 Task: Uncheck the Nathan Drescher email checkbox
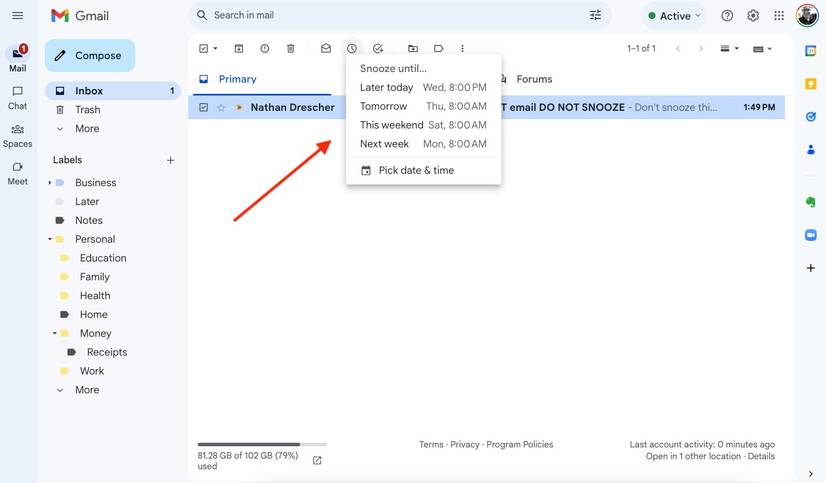[204, 107]
